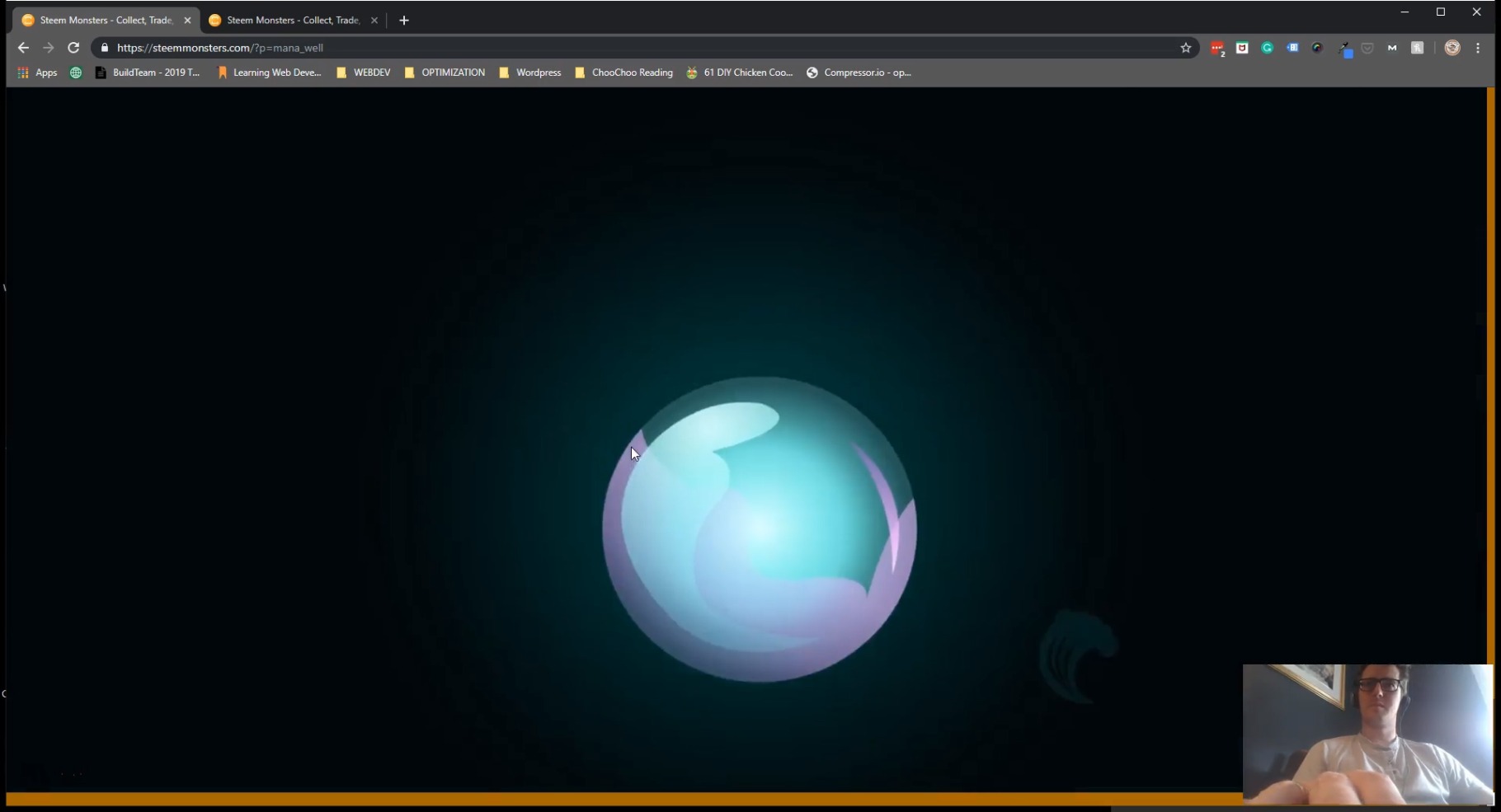Open the M-logo extension icon
Image resolution: width=1501 pixels, height=812 pixels.
(x=1392, y=48)
